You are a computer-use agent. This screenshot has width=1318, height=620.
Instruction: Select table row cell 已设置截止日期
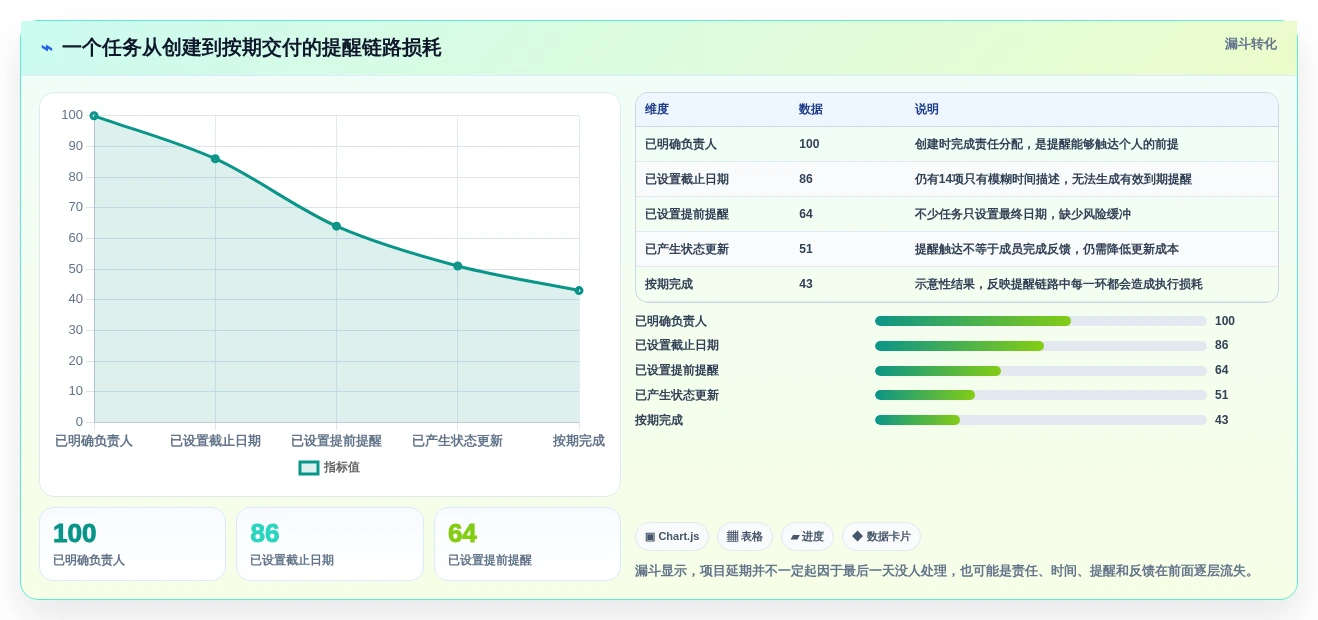pyautogui.click(x=687, y=179)
